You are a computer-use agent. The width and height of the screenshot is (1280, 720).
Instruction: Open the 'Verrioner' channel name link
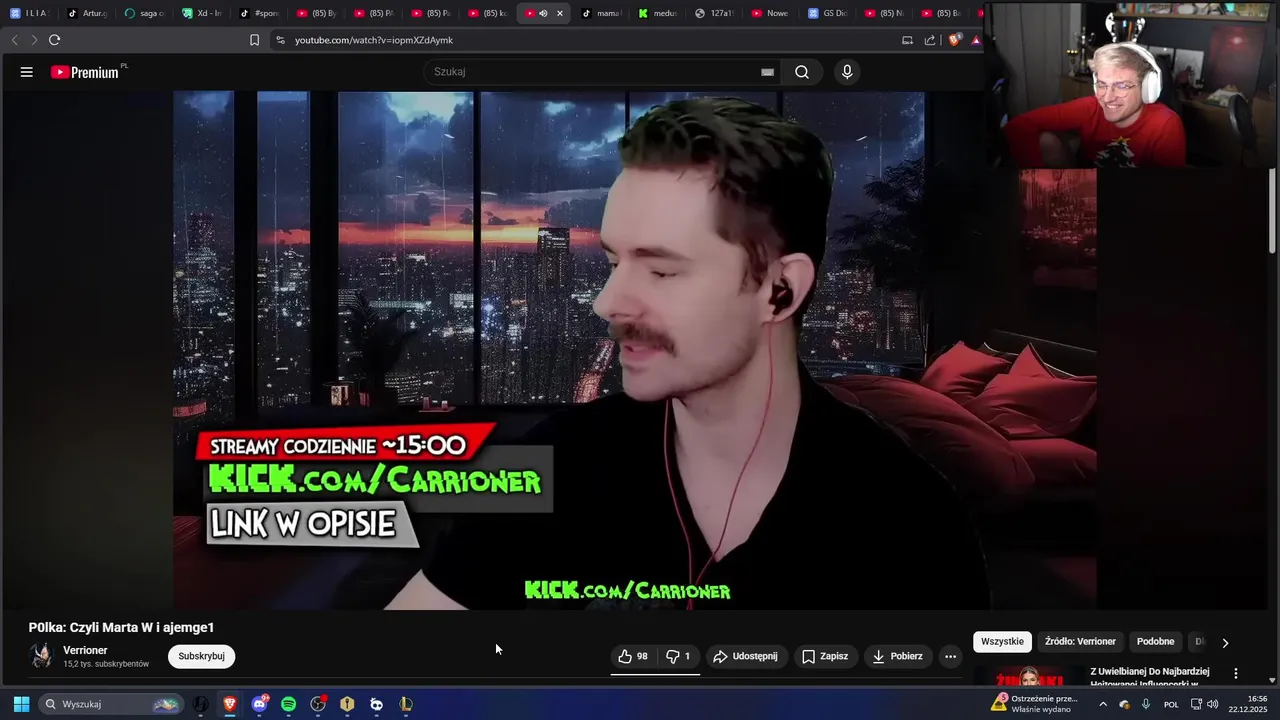85,650
